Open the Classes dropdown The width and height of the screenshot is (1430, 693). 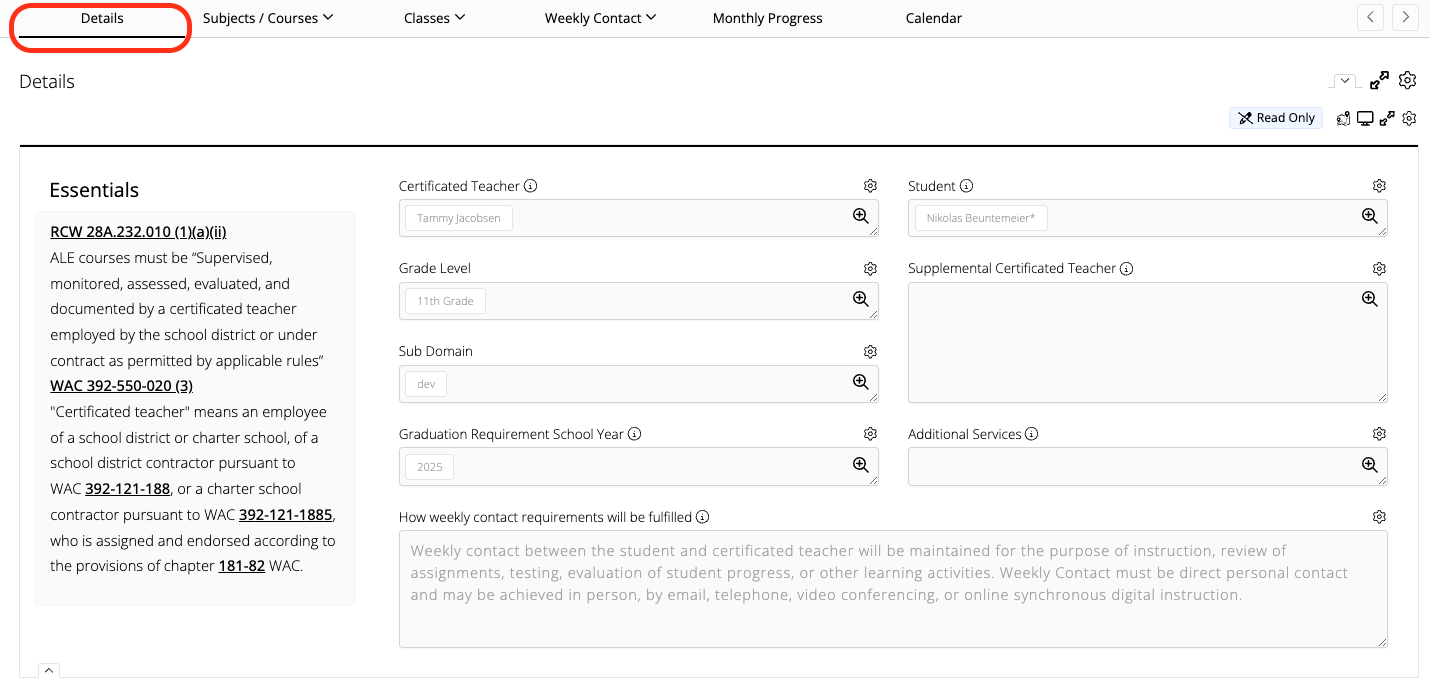tap(434, 17)
